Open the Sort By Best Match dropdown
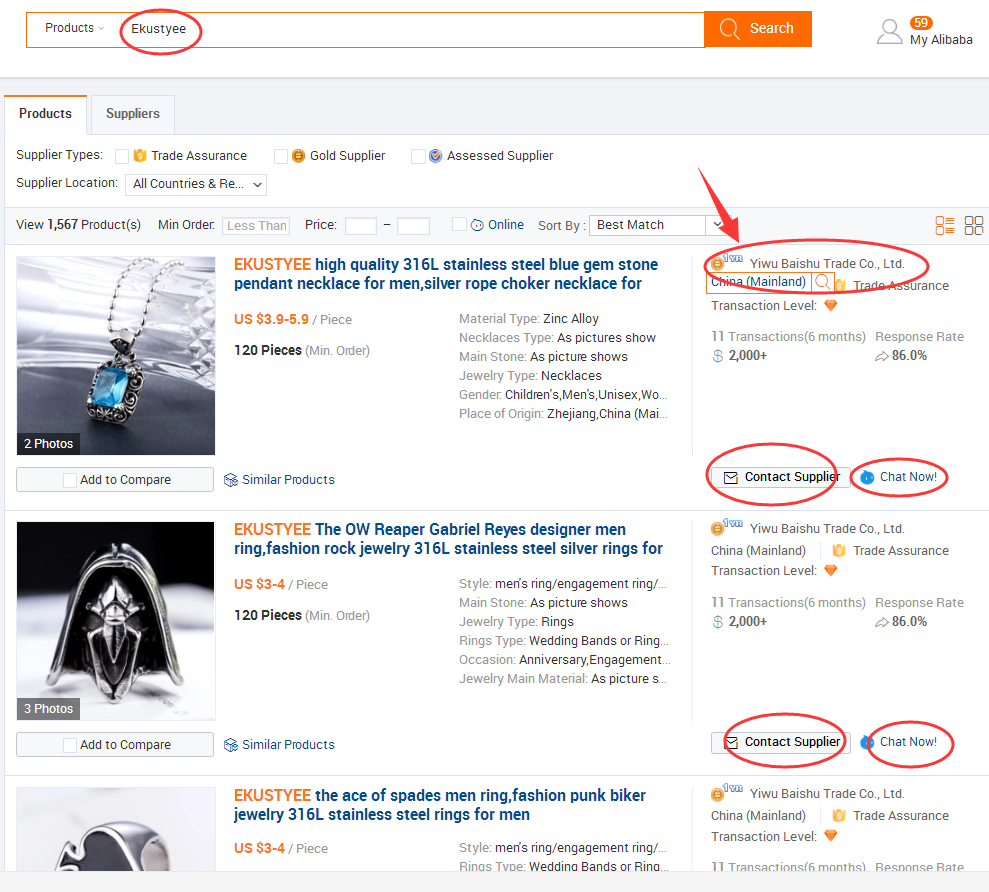The width and height of the screenshot is (989, 892). pyautogui.click(x=656, y=225)
